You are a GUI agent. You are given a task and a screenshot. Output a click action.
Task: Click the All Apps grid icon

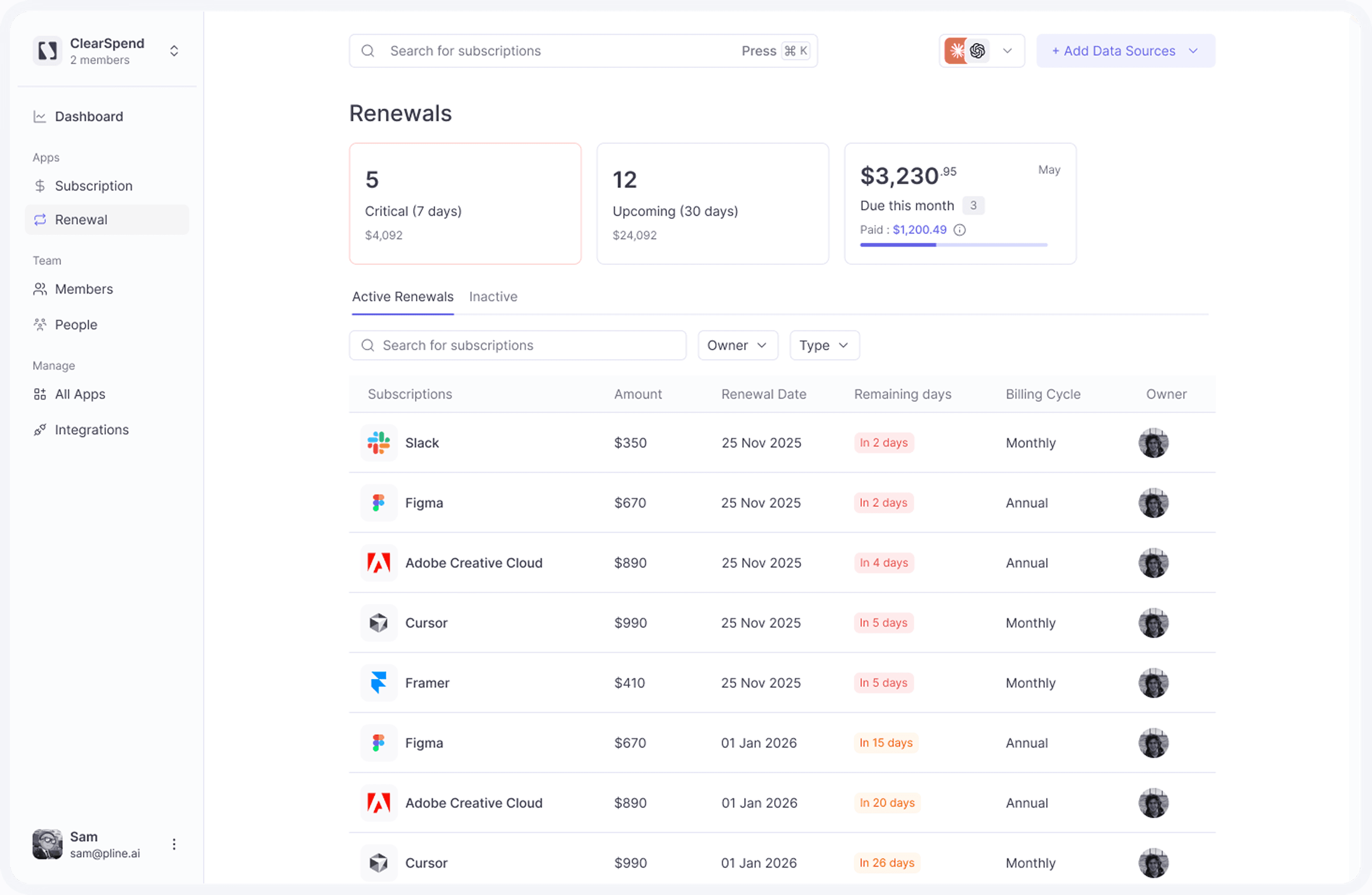pyautogui.click(x=40, y=394)
